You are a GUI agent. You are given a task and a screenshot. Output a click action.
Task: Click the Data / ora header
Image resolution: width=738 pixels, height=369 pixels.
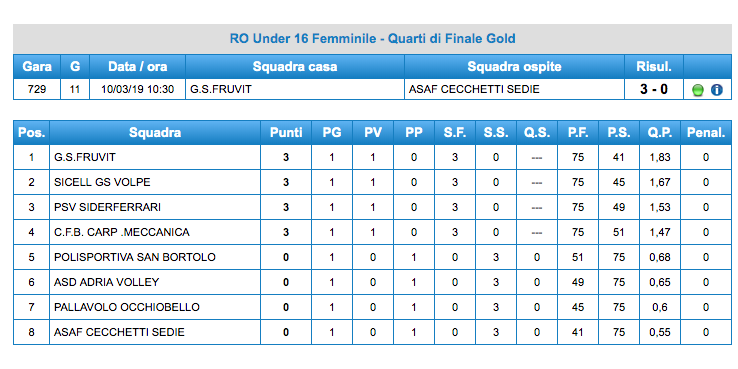click(x=137, y=67)
